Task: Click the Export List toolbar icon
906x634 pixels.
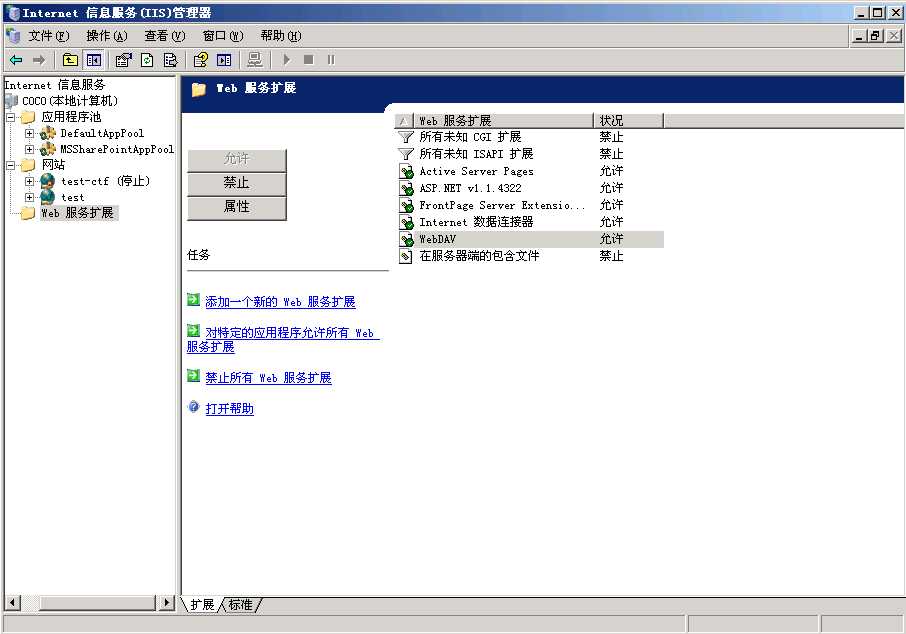Action: tap(170, 60)
